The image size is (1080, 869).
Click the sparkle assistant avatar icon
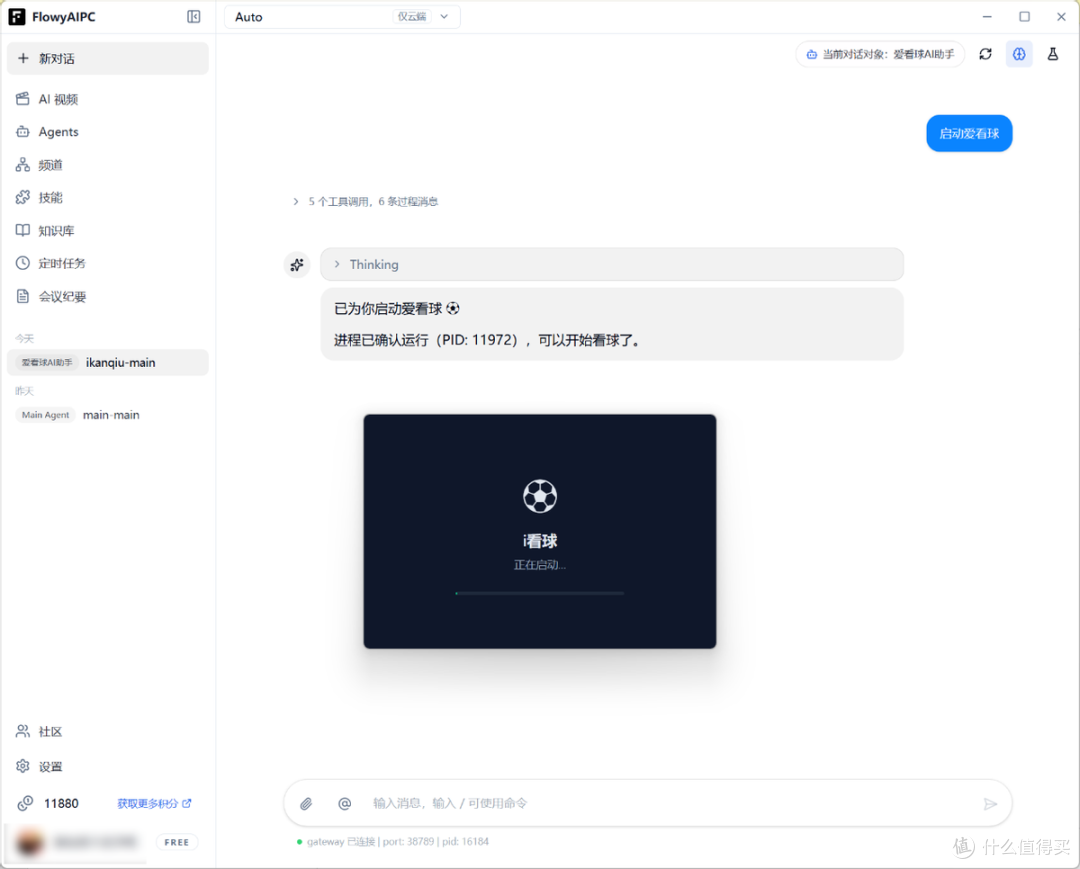point(297,265)
